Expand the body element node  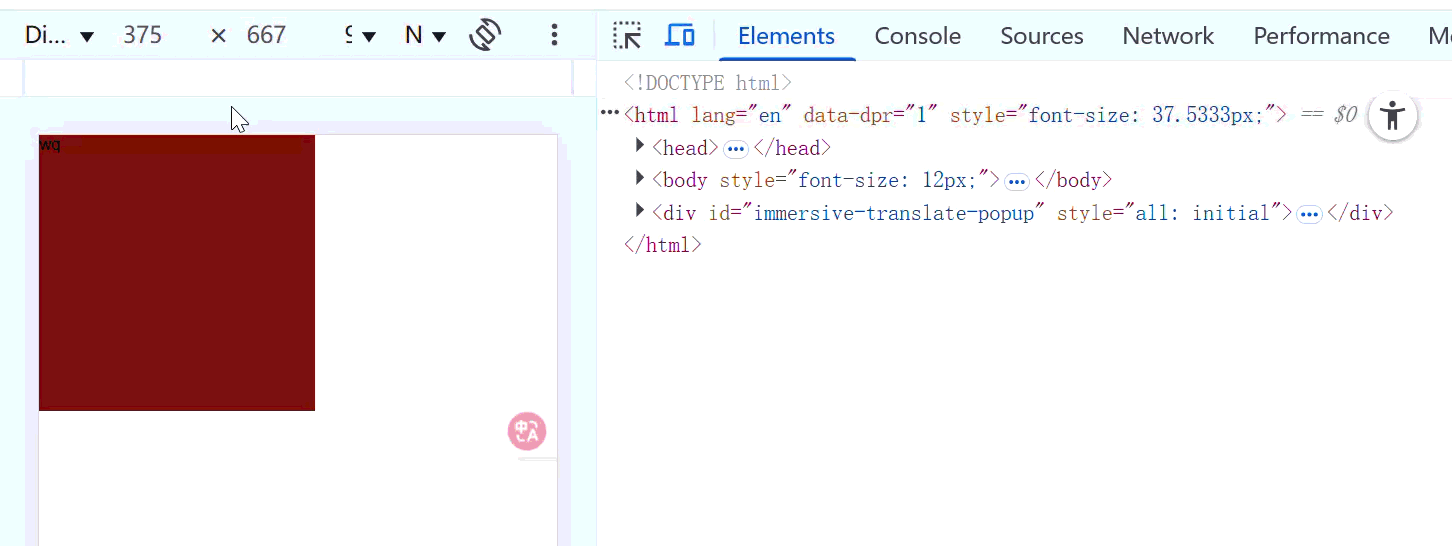coord(640,179)
